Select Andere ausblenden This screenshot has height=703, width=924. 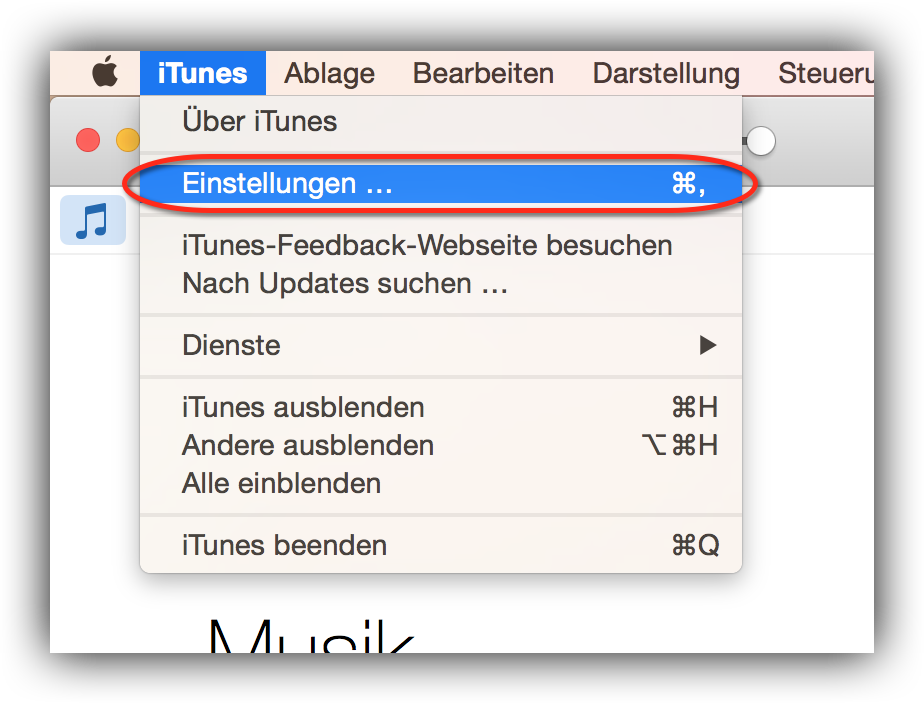tap(441, 445)
